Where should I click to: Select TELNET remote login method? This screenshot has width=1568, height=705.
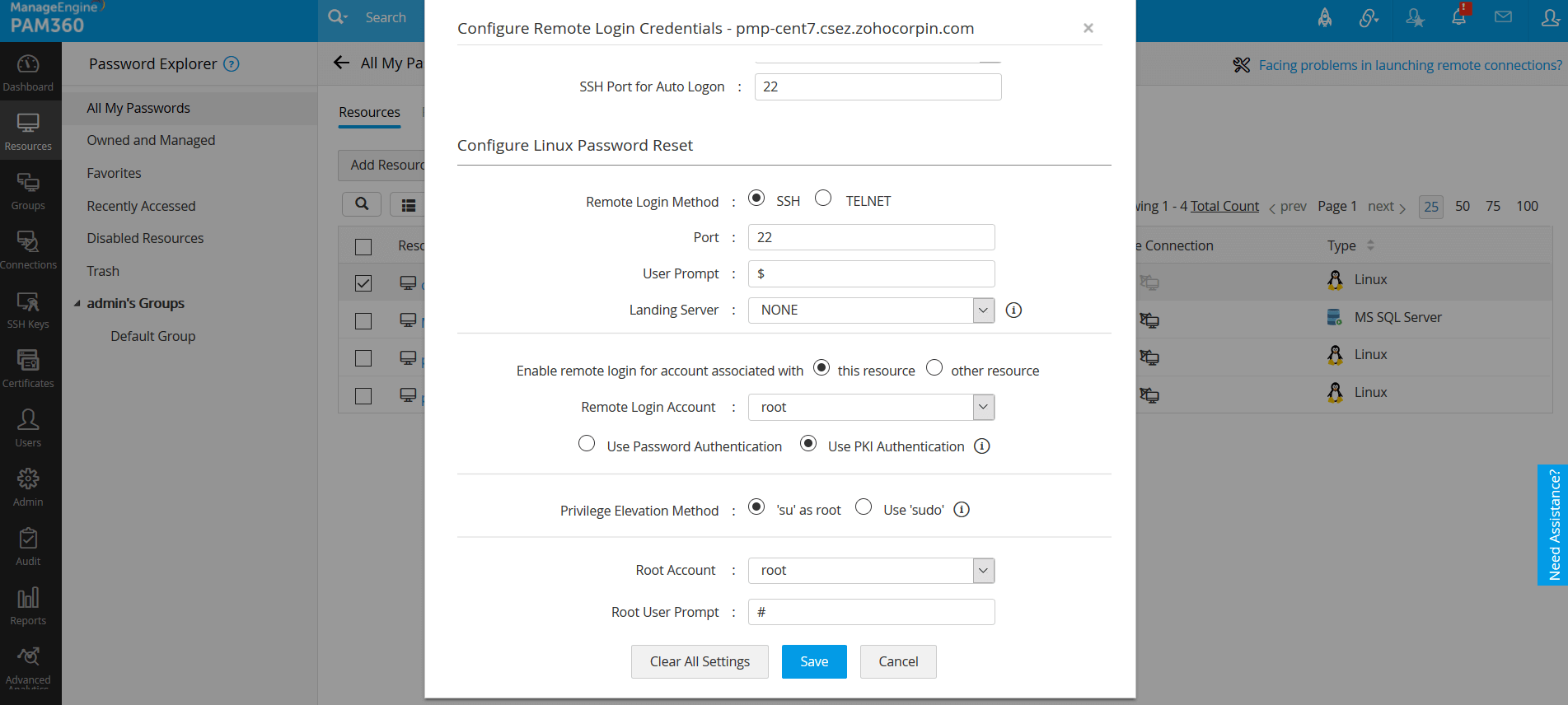(823, 198)
